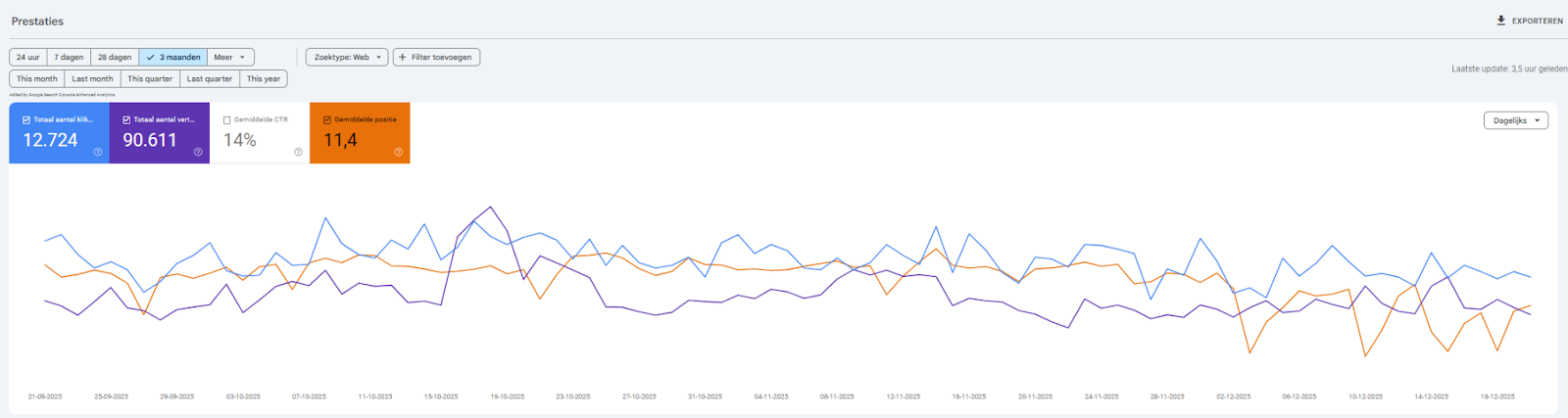
Task: Toggle Totaal aantal vertoningen checkbox
Action: (126, 119)
